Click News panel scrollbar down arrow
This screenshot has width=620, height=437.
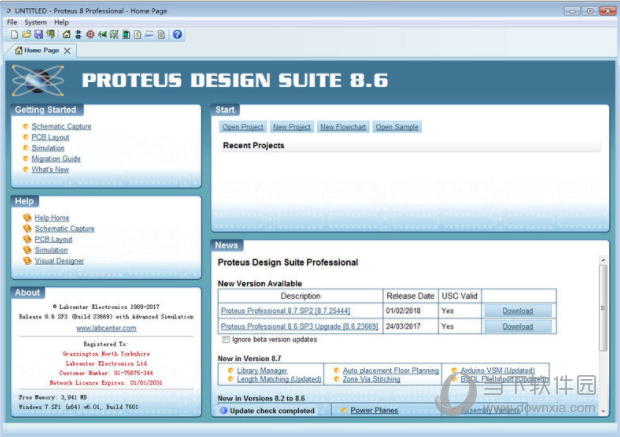[603, 411]
